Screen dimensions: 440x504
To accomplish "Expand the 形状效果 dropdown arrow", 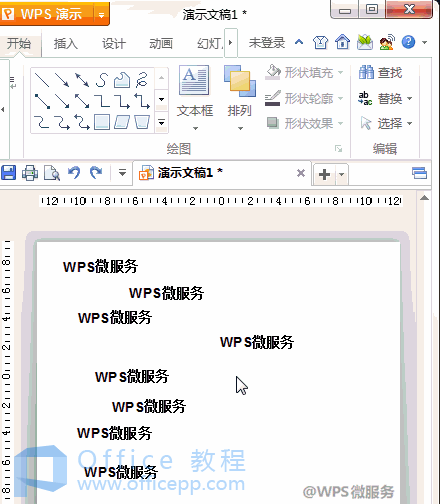I will pyautogui.click(x=340, y=124).
